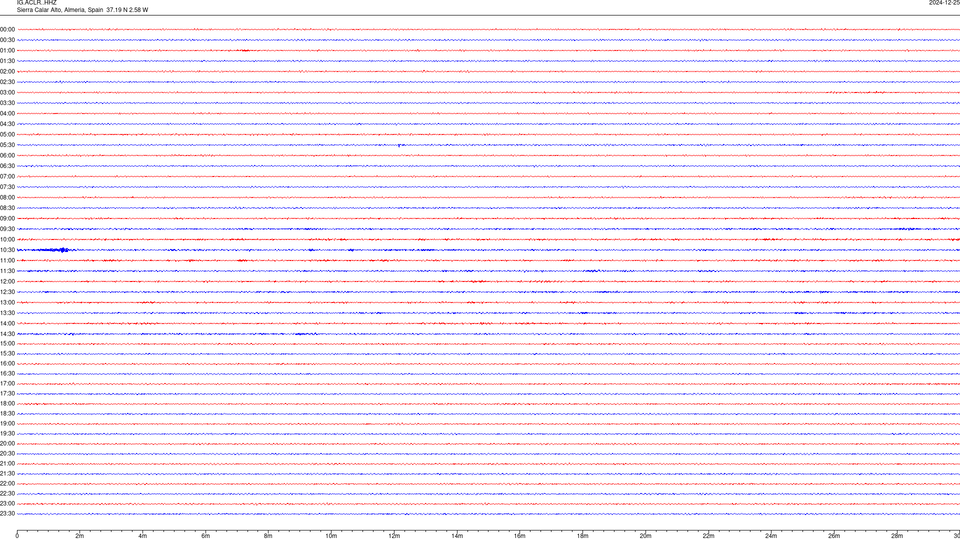The width and height of the screenshot is (960, 540).
Task: Select the '6m' axis tick label
Action: point(206,536)
